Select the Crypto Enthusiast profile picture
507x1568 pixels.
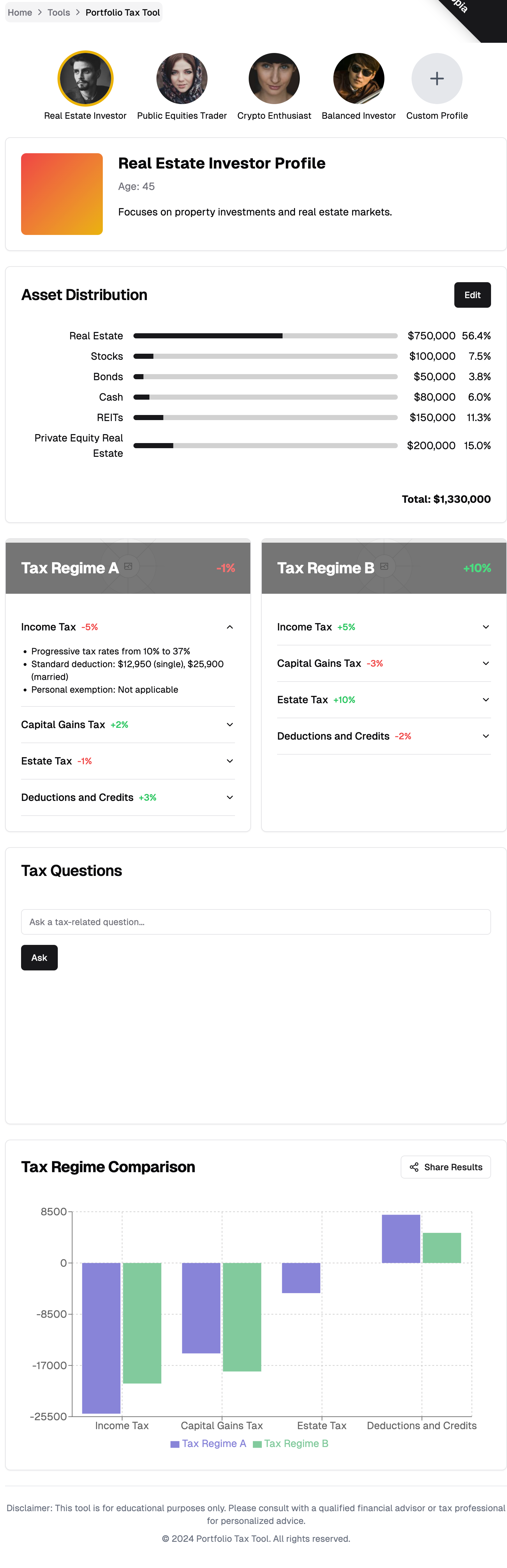click(274, 79)
